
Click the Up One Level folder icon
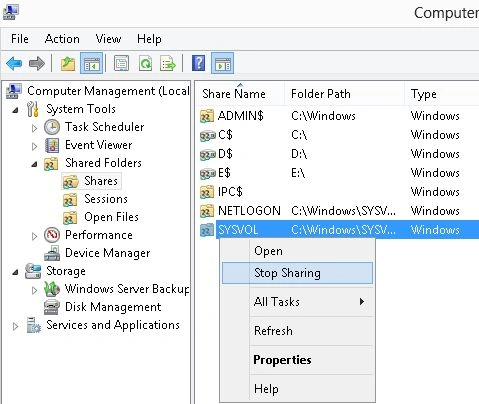(68, 63)
